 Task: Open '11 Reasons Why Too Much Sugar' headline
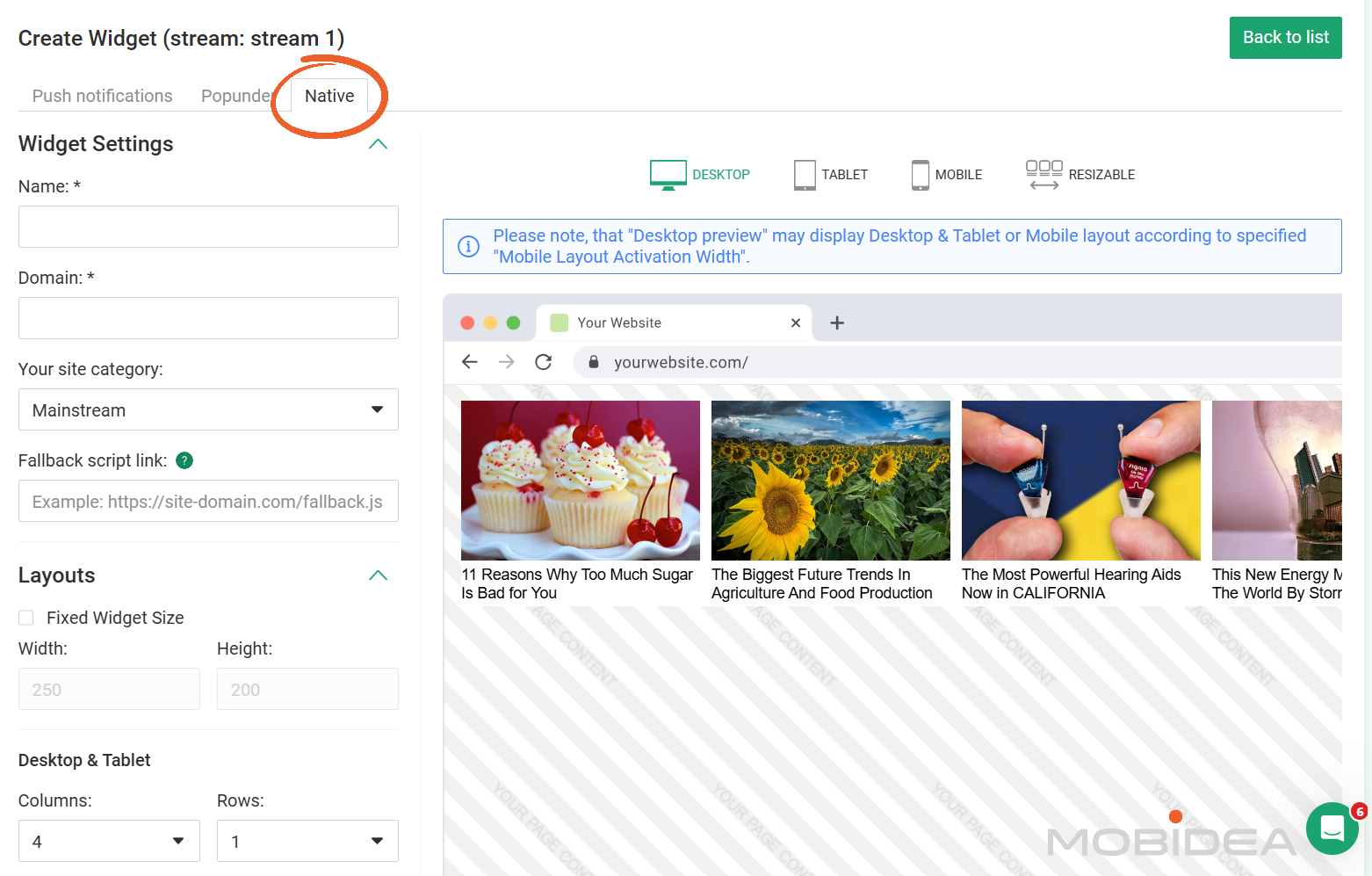tap(577, 583)
